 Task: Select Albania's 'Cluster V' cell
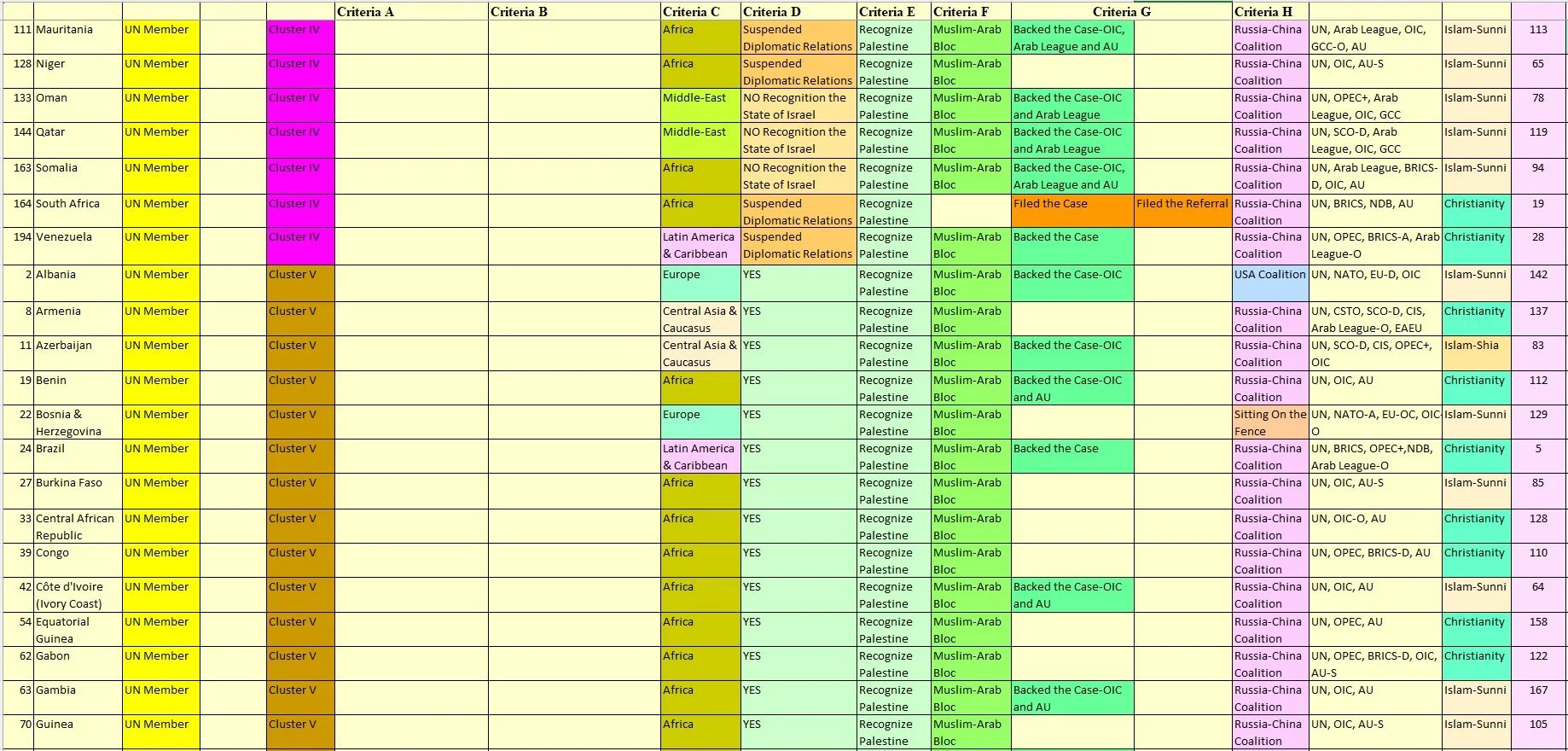click(x=300, y=283)
